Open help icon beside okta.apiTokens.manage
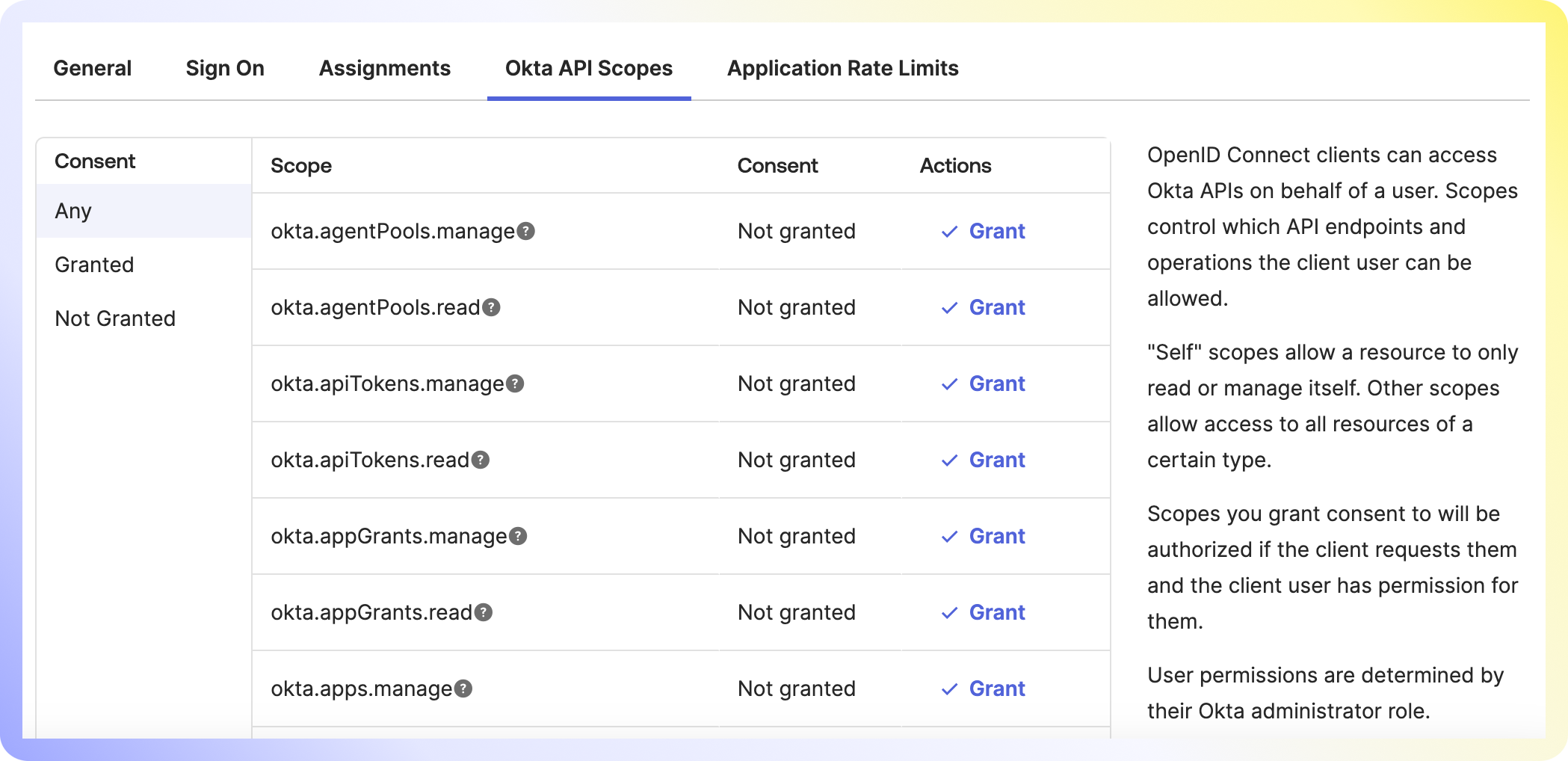This screenshot has height=761, width=1568. pos(515,383)
